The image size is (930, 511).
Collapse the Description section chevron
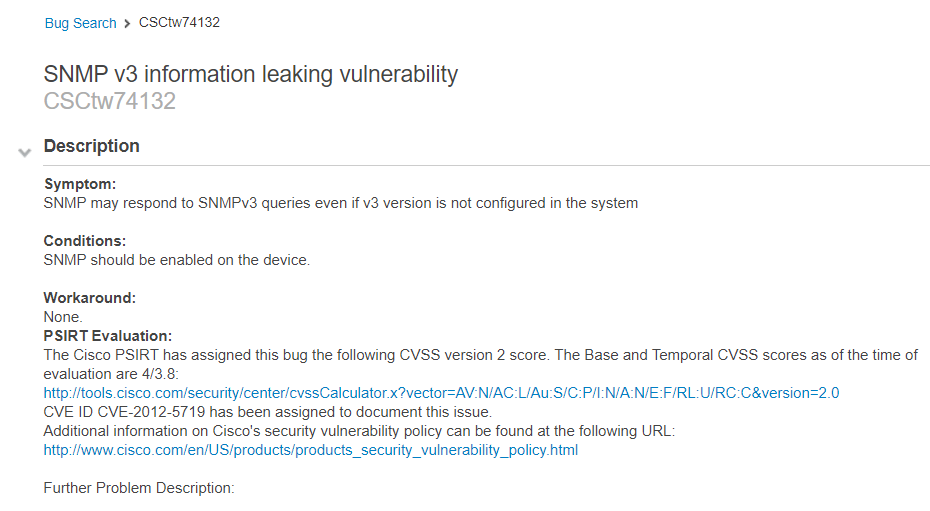click(x=25, y=153)
